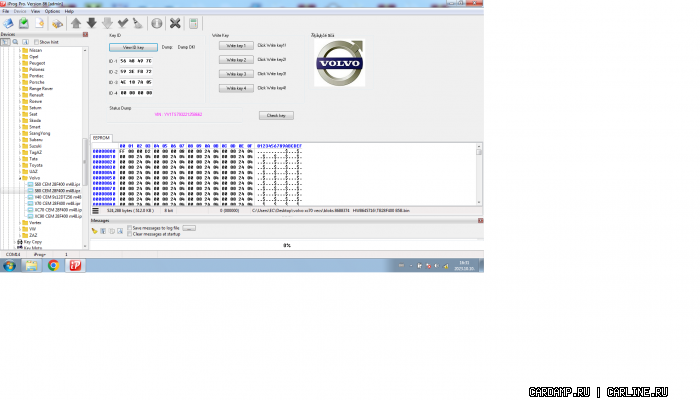700x400 pixels.
Task: Open the View menu
Action: pos(35,11)
